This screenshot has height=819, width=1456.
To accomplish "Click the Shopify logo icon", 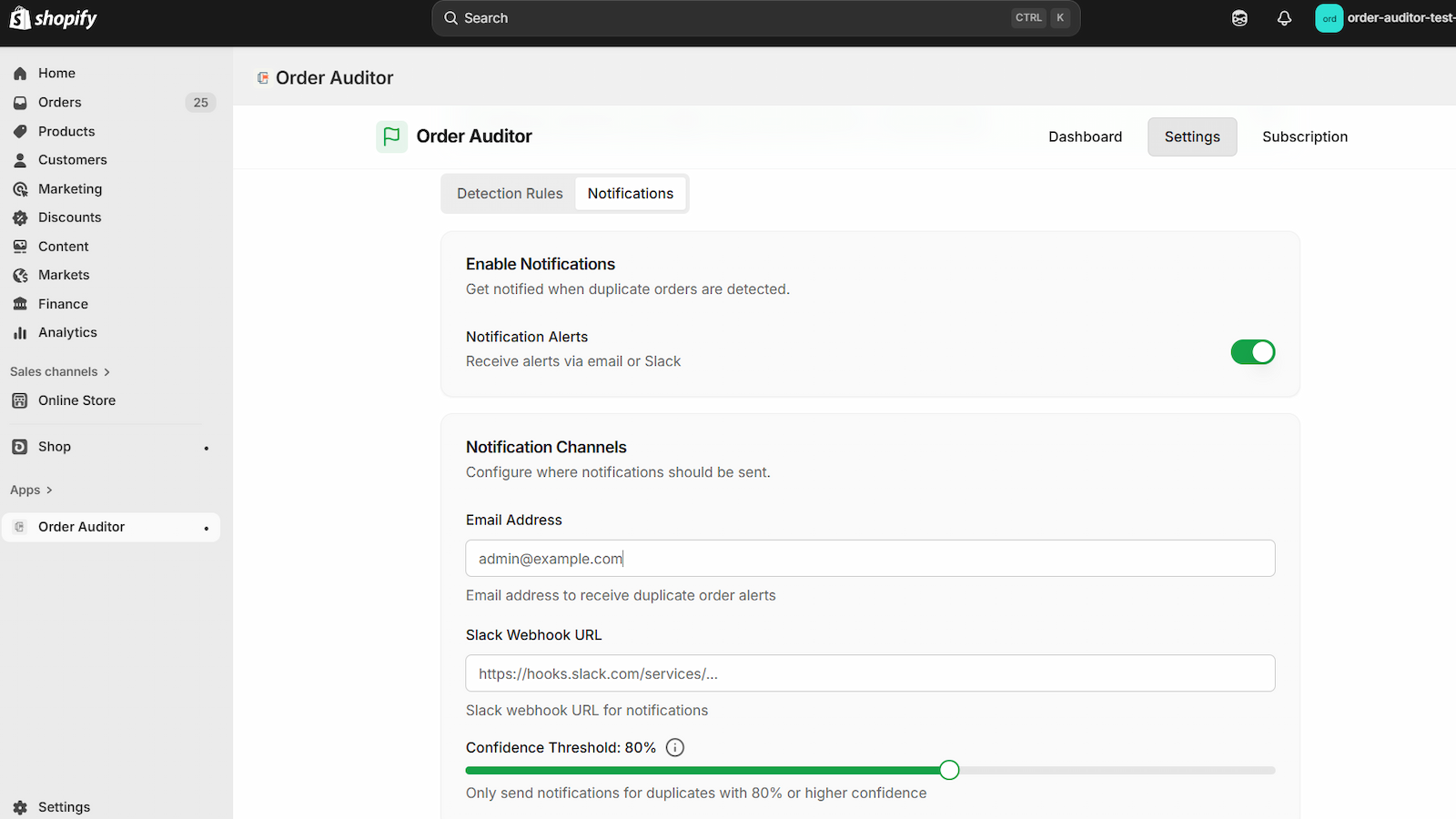I will (x=20, y=18).
